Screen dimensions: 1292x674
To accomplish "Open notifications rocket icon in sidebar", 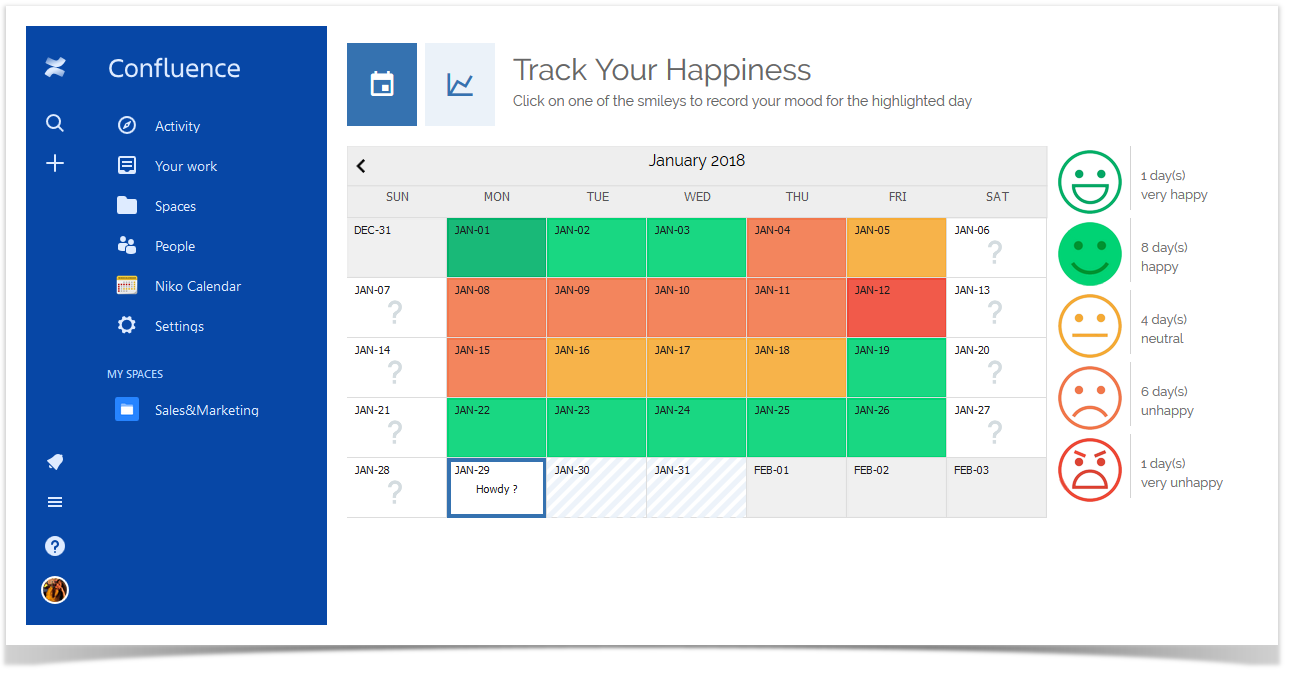I will click(x=55, y=461).
